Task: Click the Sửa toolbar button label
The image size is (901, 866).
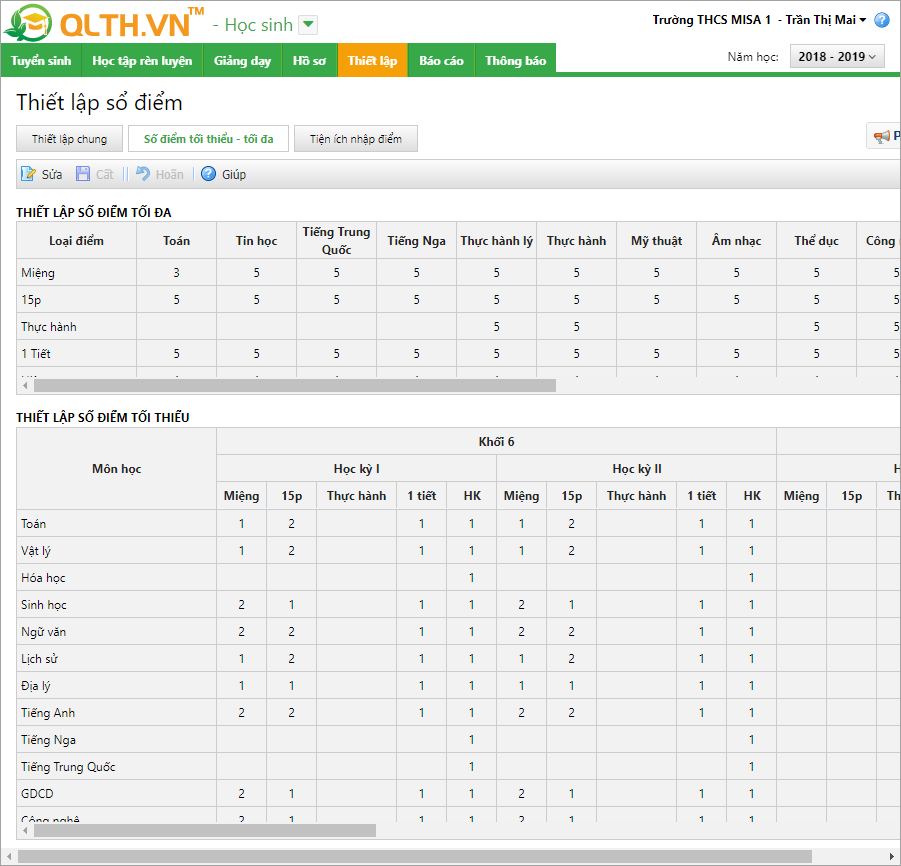Action: [x=52, y=175]
